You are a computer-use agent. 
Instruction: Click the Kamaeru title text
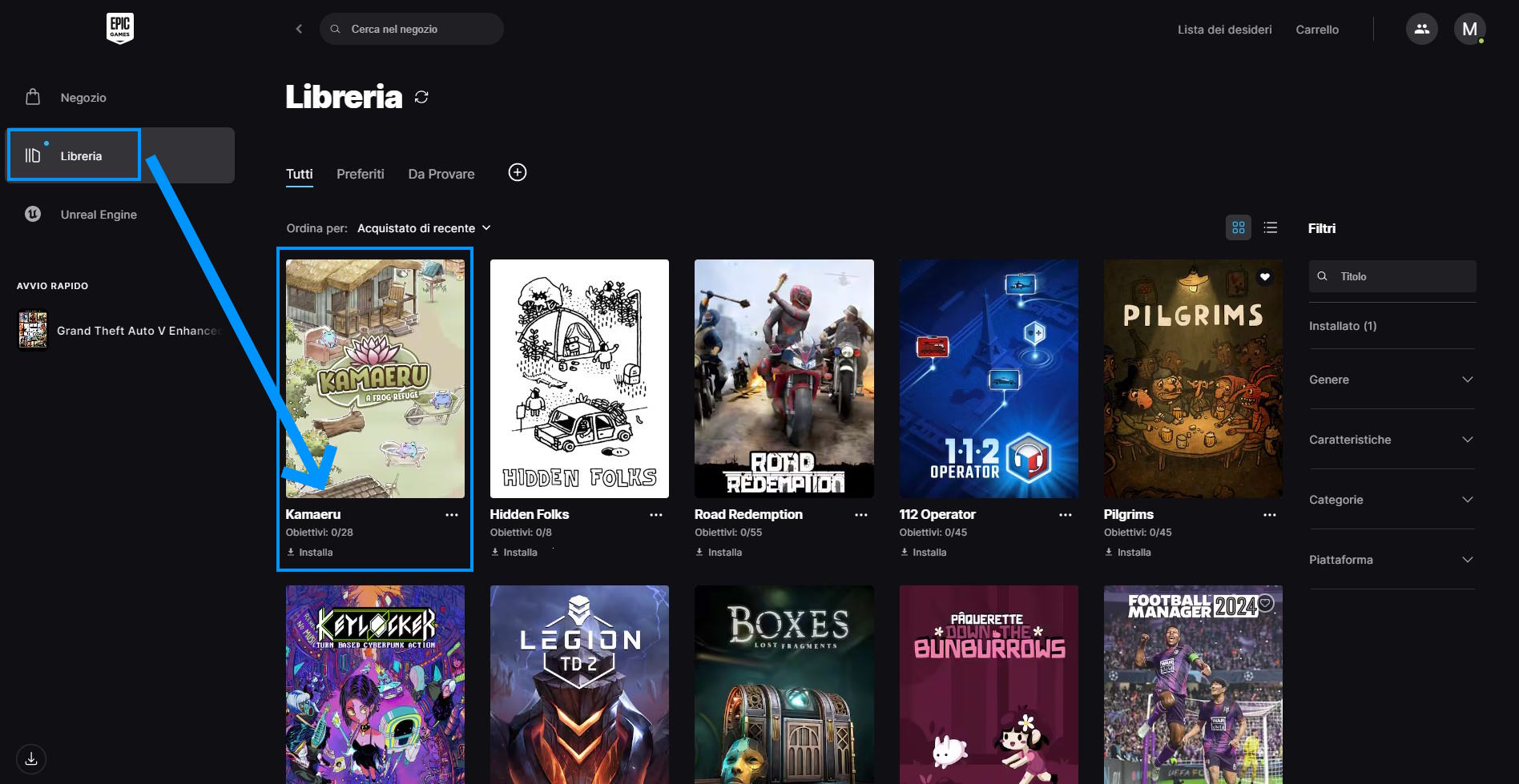(313, 514)
